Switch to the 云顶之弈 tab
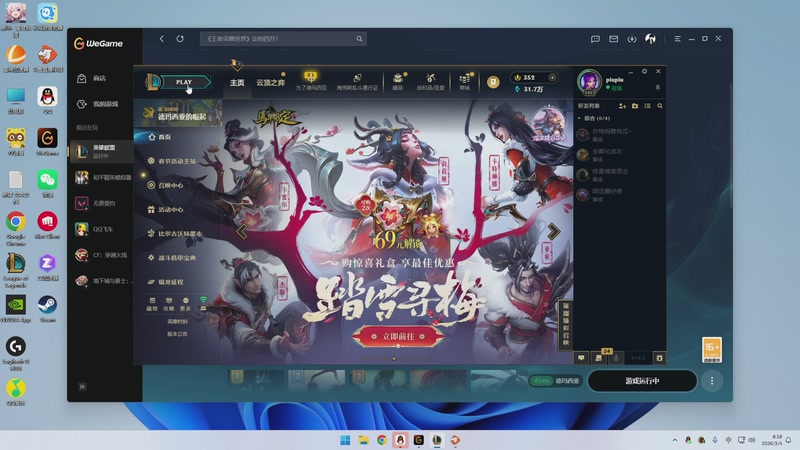This screenshot has height=450, width=800. pyautogui.click(x=270, y=83)
